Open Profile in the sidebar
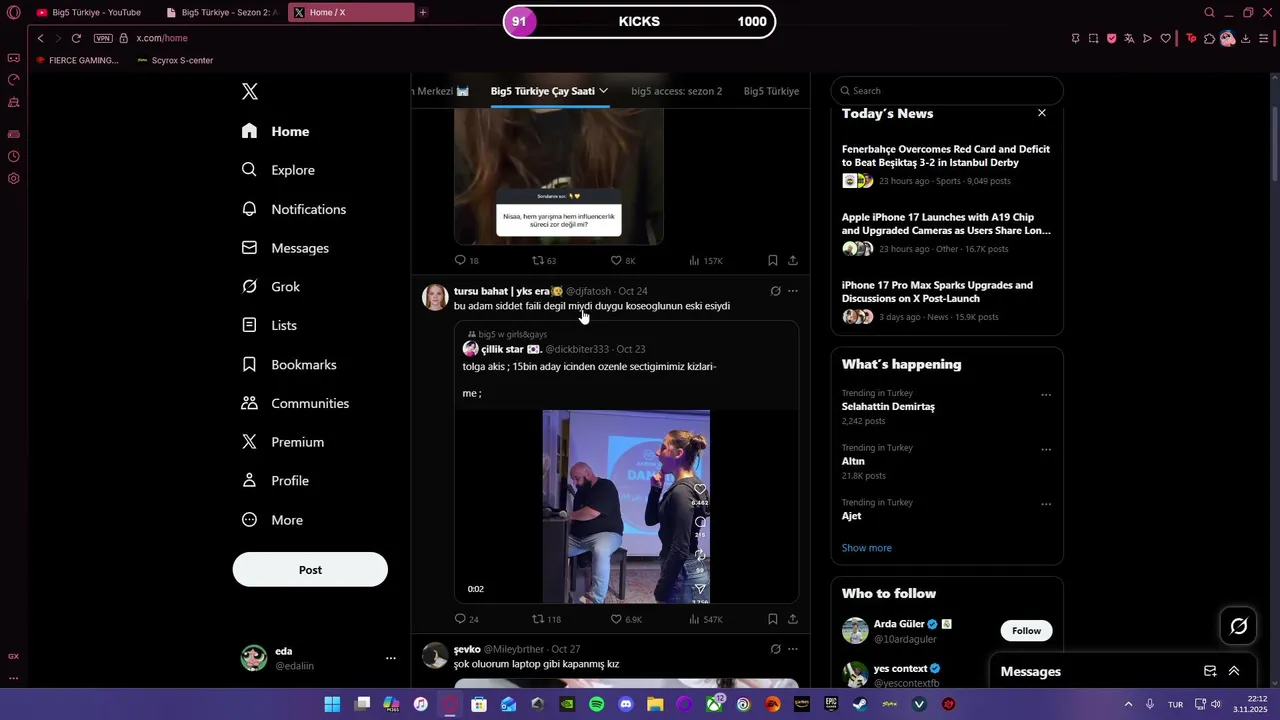This screenshot has height=720, width=1280. tap(276, 481)
